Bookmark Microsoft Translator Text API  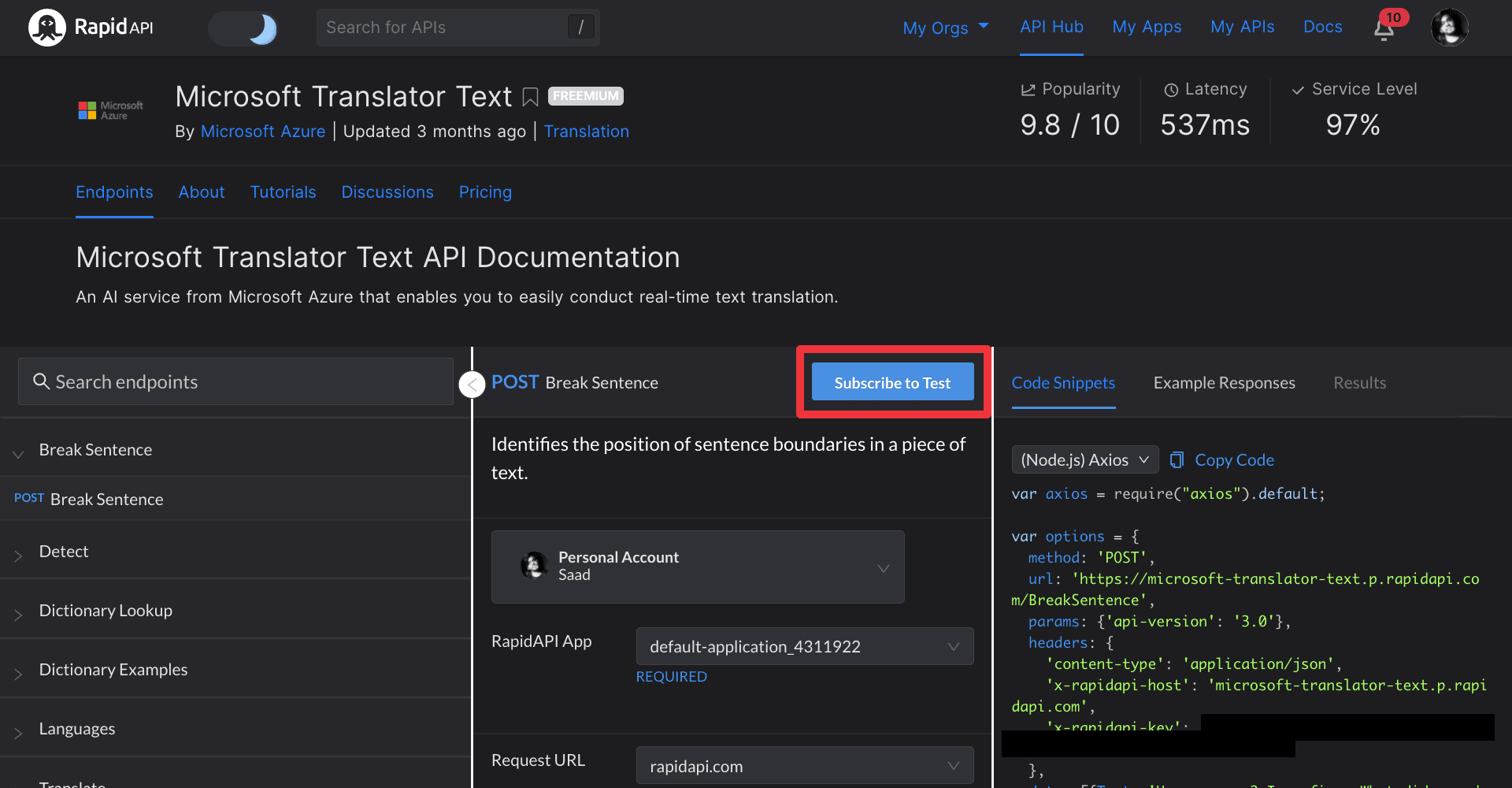[x=530, y=97]
